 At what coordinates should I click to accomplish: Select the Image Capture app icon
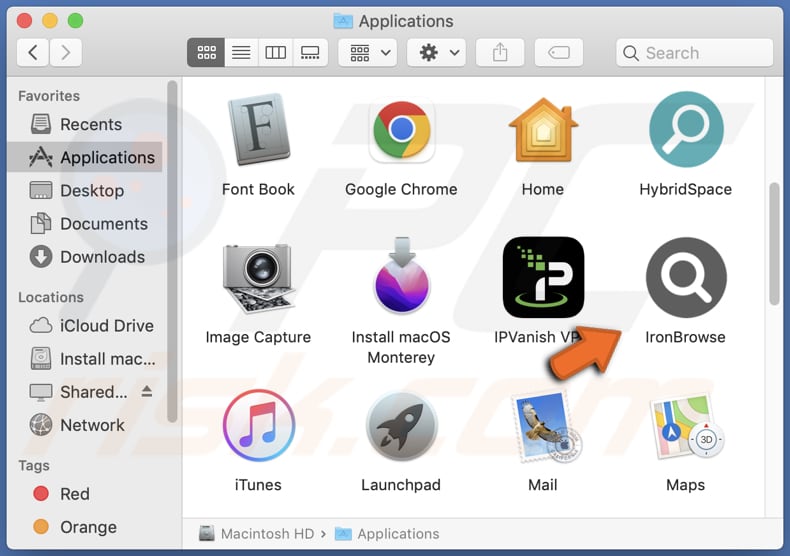coord(258,277)
